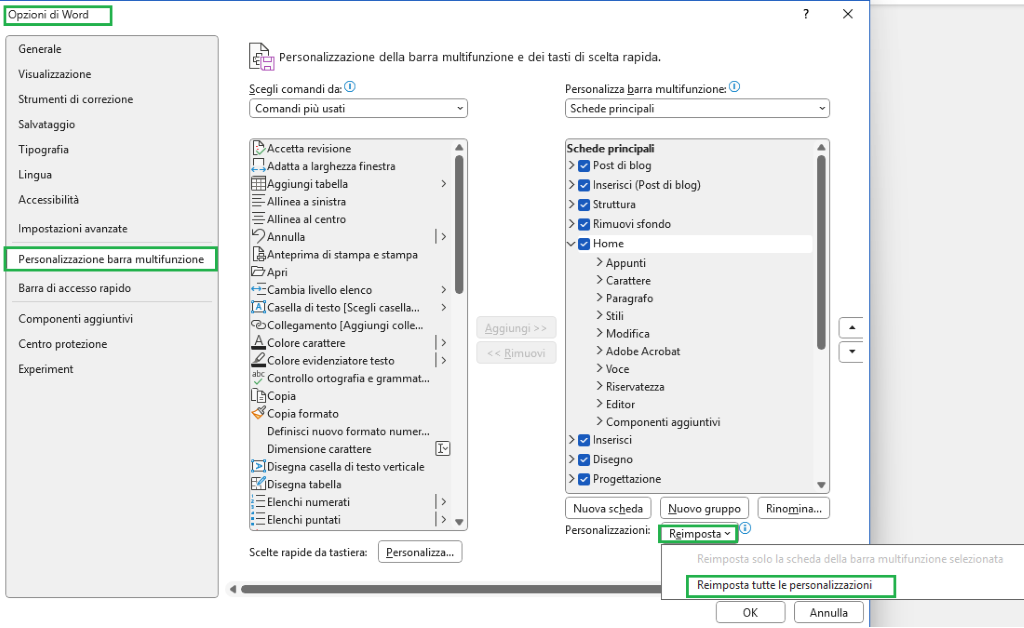
Task: Open the Salvataggio options category
Action: point(46,124)
